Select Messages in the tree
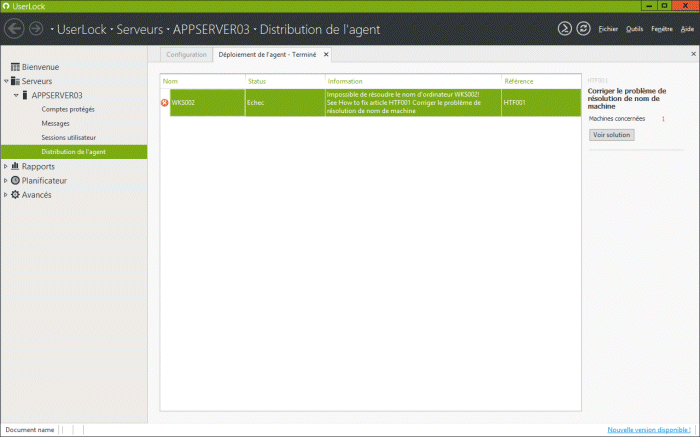 point(55,124)
